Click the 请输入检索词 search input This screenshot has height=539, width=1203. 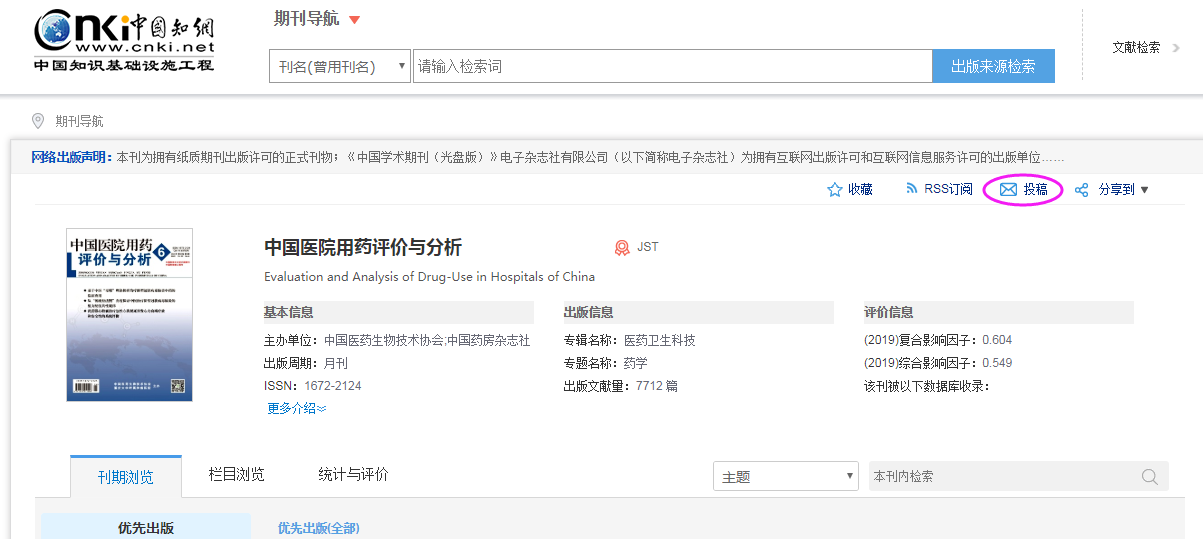click(673, 66)
